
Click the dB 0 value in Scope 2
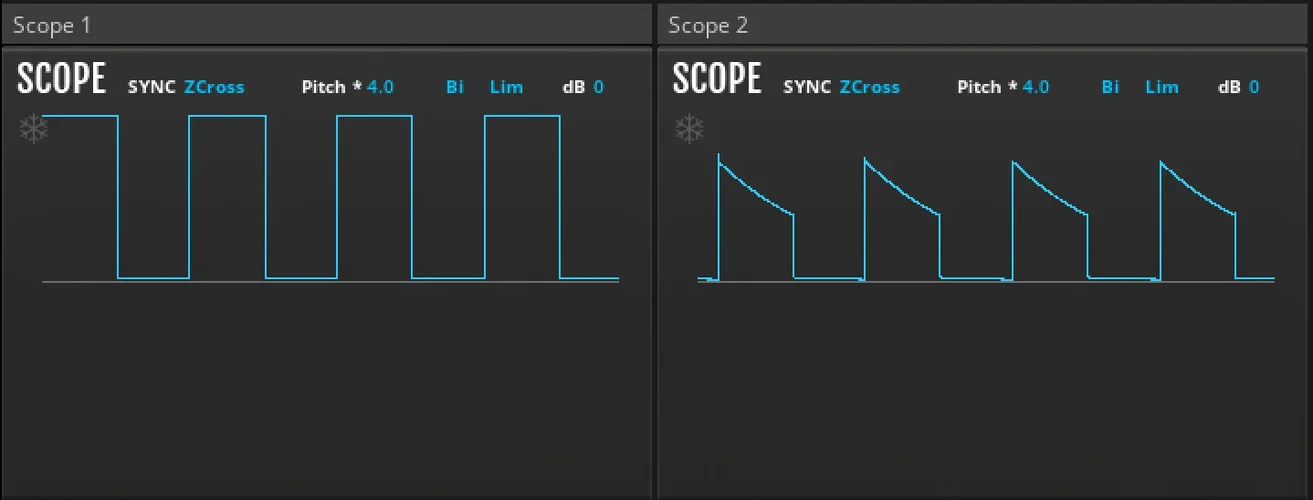pyautogui.click(x=1254, y=87)
